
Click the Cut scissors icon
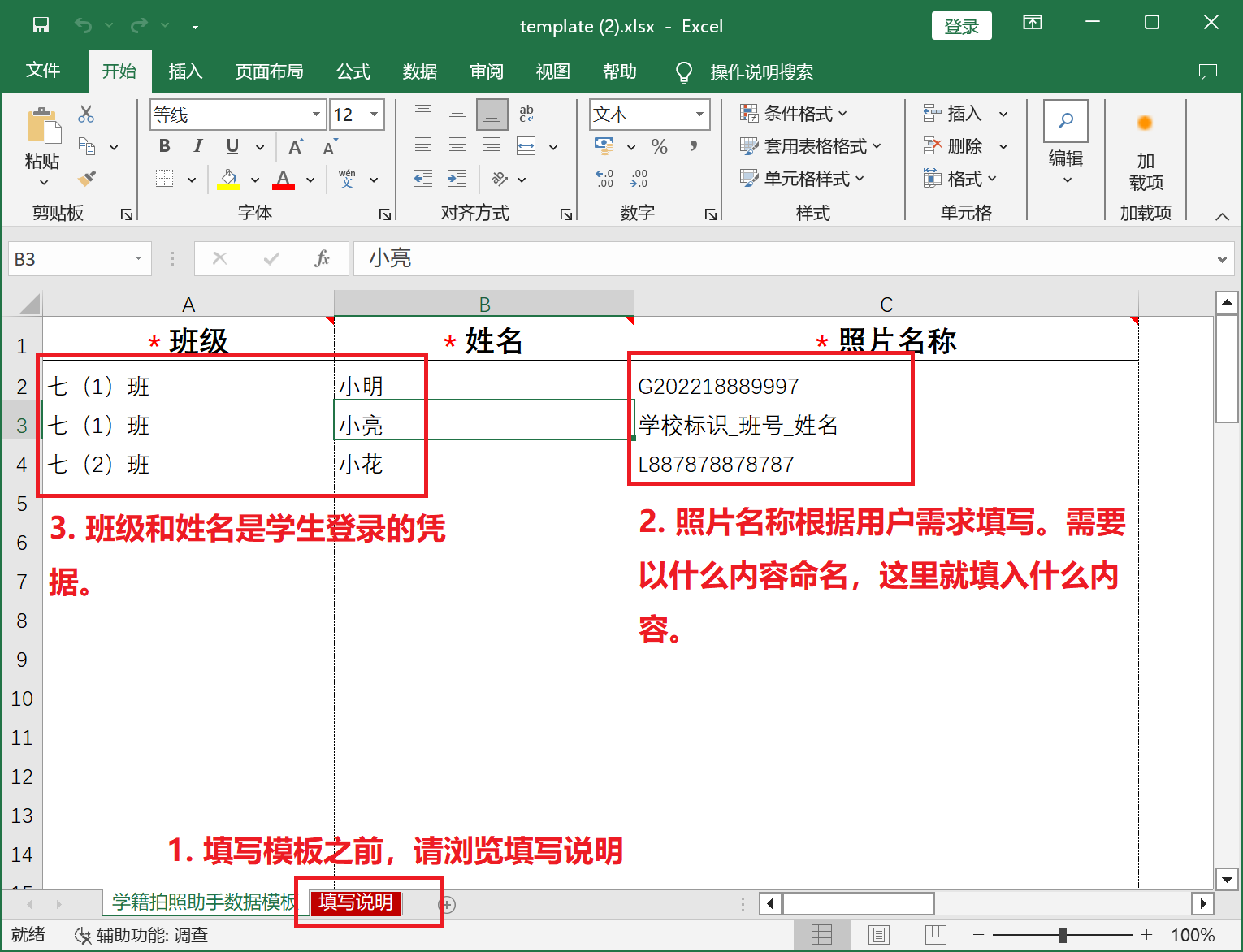[x=86, y=114]
